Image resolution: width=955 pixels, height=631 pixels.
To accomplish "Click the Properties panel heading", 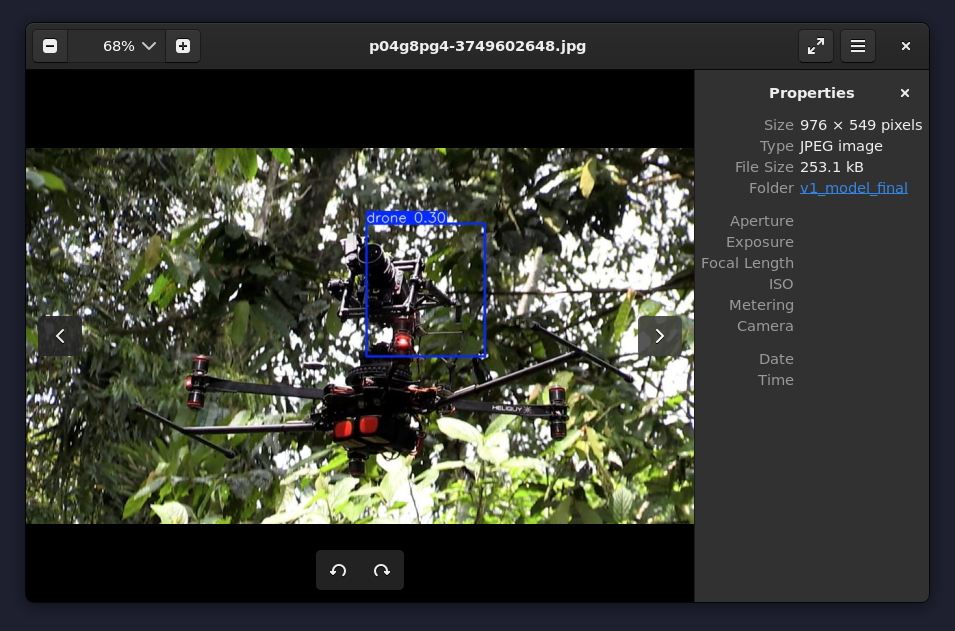I will (x=811, y=93).
